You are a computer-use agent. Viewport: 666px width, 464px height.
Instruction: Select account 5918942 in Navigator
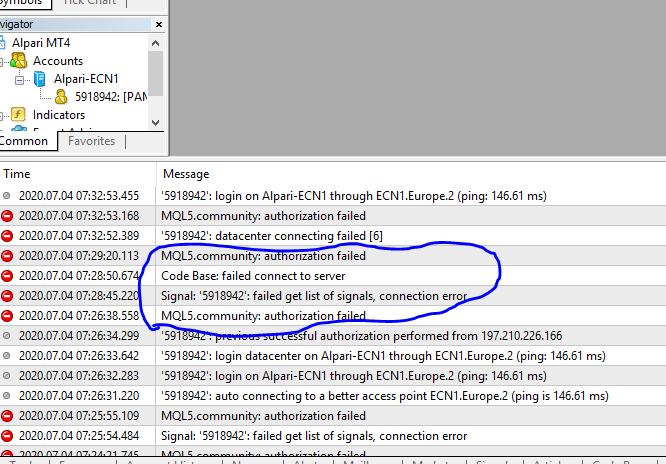coord(111,97)
